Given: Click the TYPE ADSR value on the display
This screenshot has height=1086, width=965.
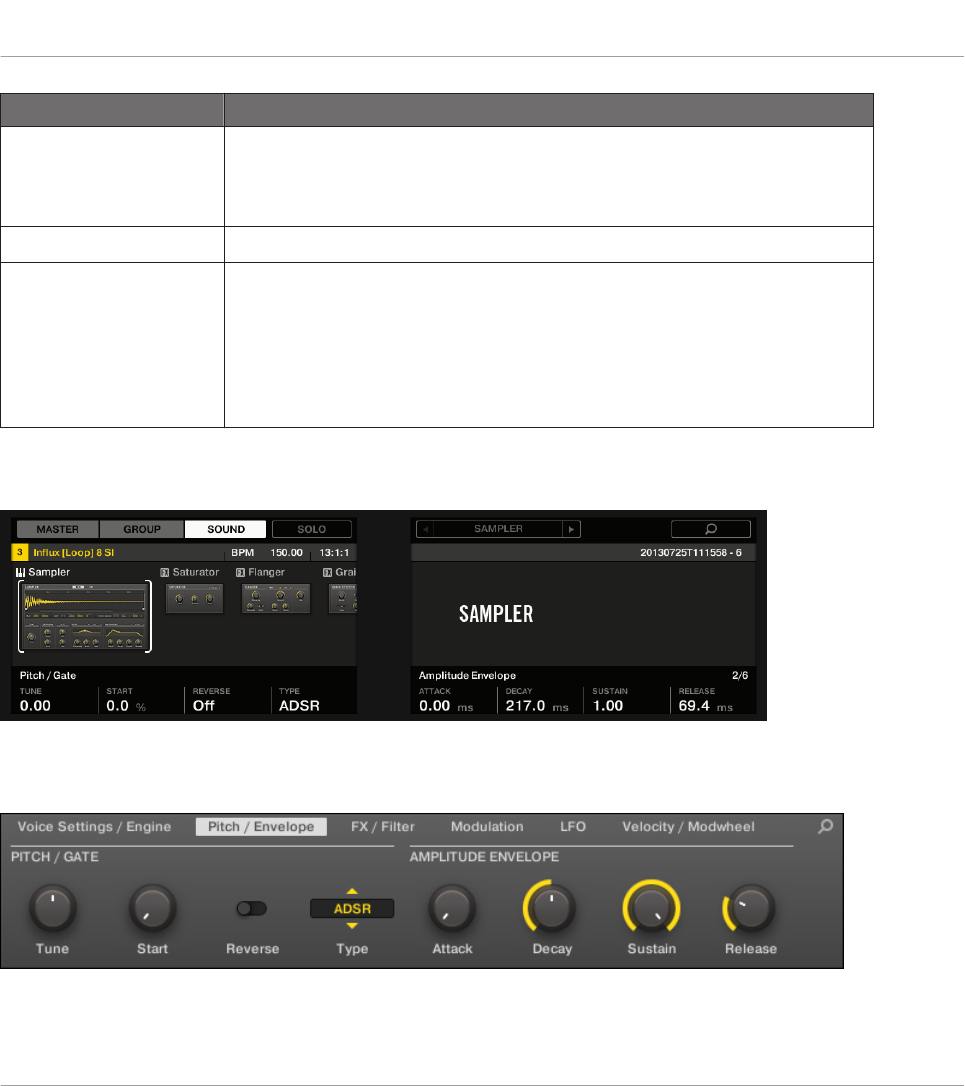Looking at the screenshot, I should 299,706.
